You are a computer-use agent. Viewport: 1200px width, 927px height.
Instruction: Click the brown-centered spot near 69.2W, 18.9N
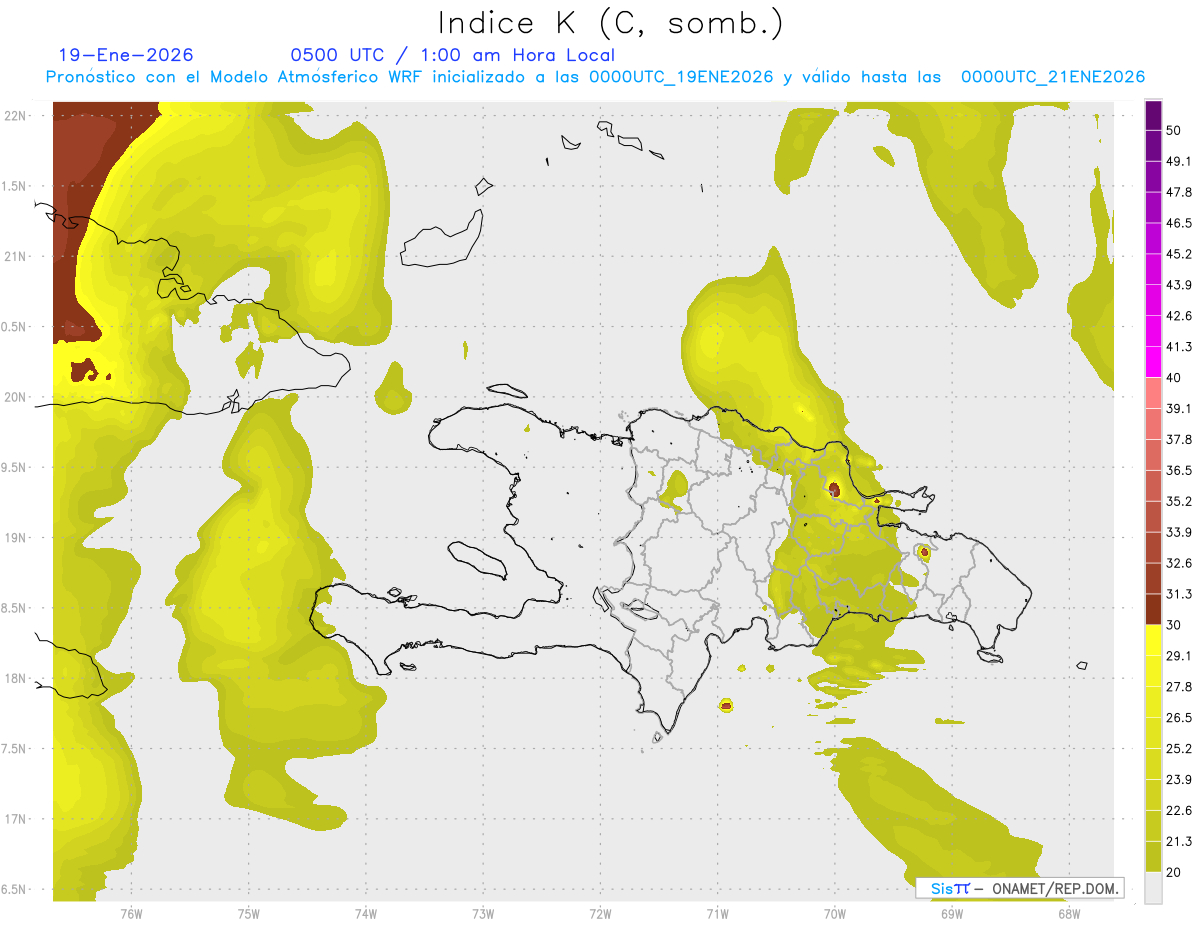[x=924, y=551]
